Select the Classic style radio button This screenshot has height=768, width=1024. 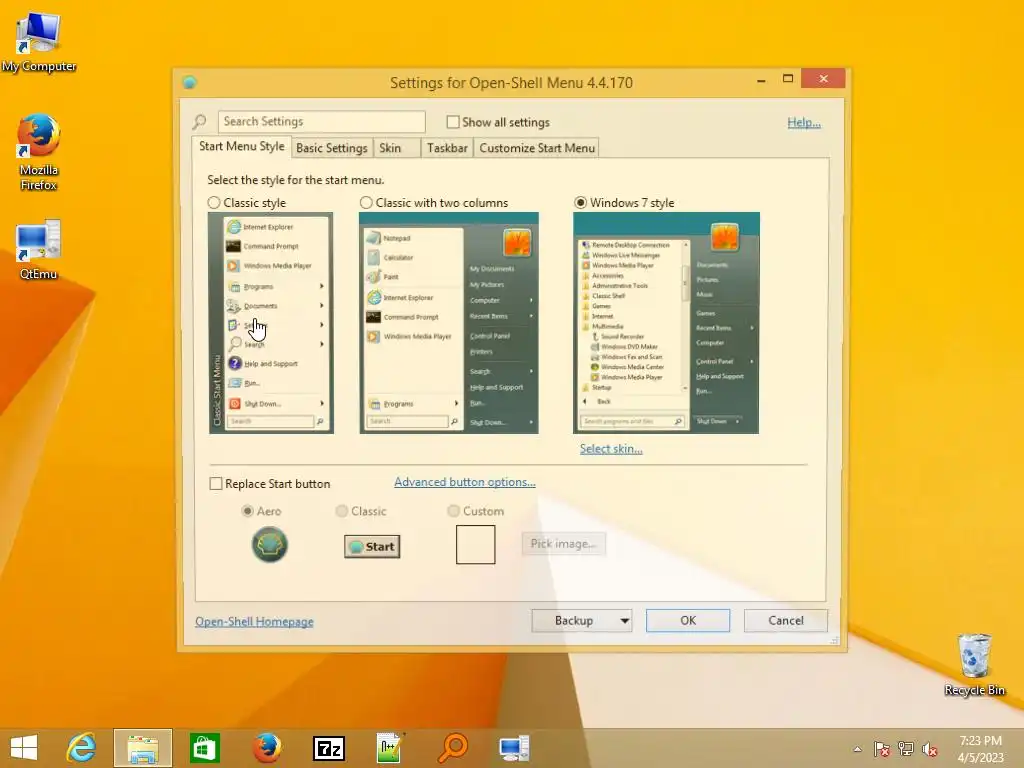[x=214, y=203]
